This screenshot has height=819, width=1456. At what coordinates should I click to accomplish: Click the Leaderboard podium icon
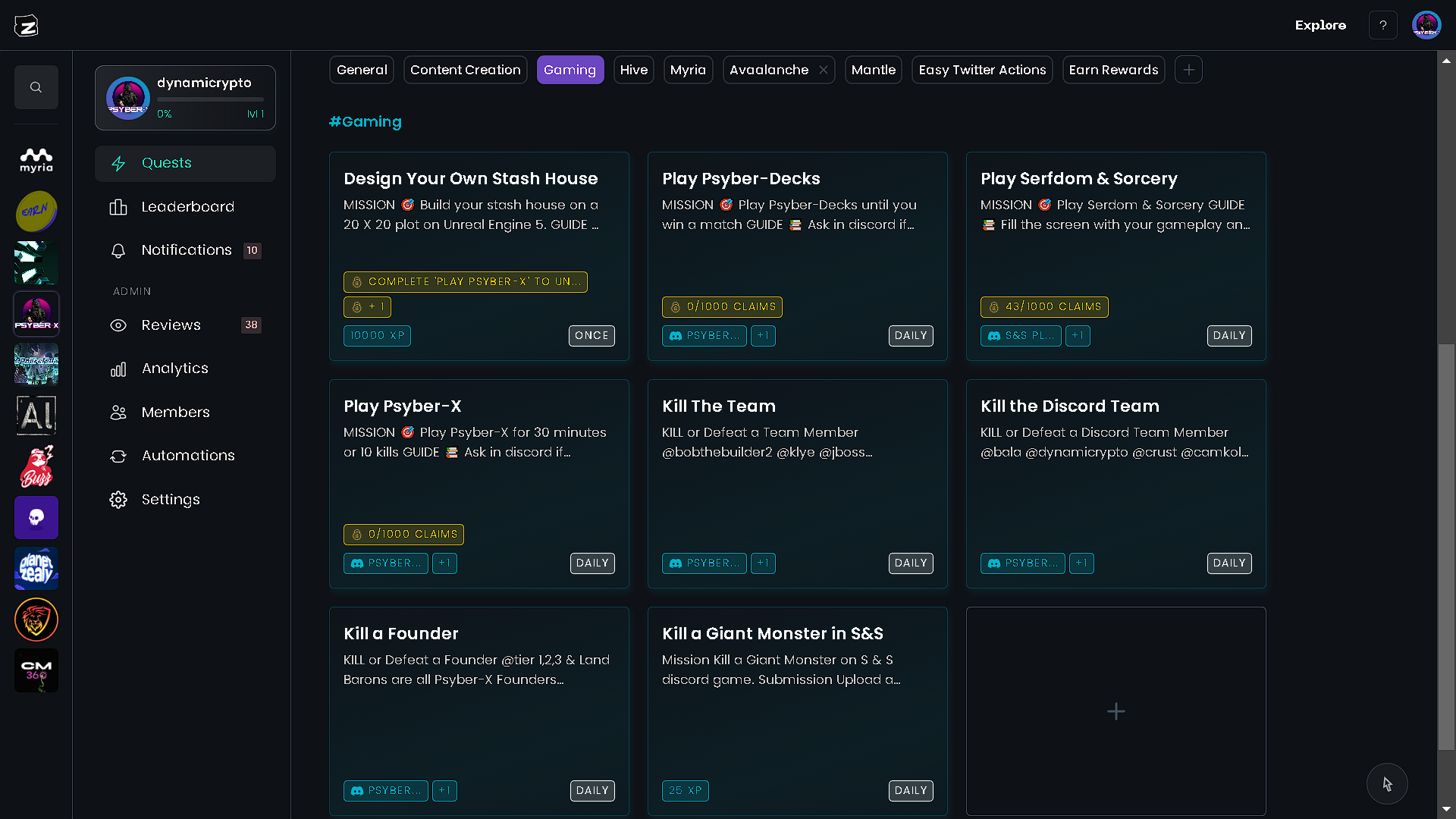coord(118,207)
